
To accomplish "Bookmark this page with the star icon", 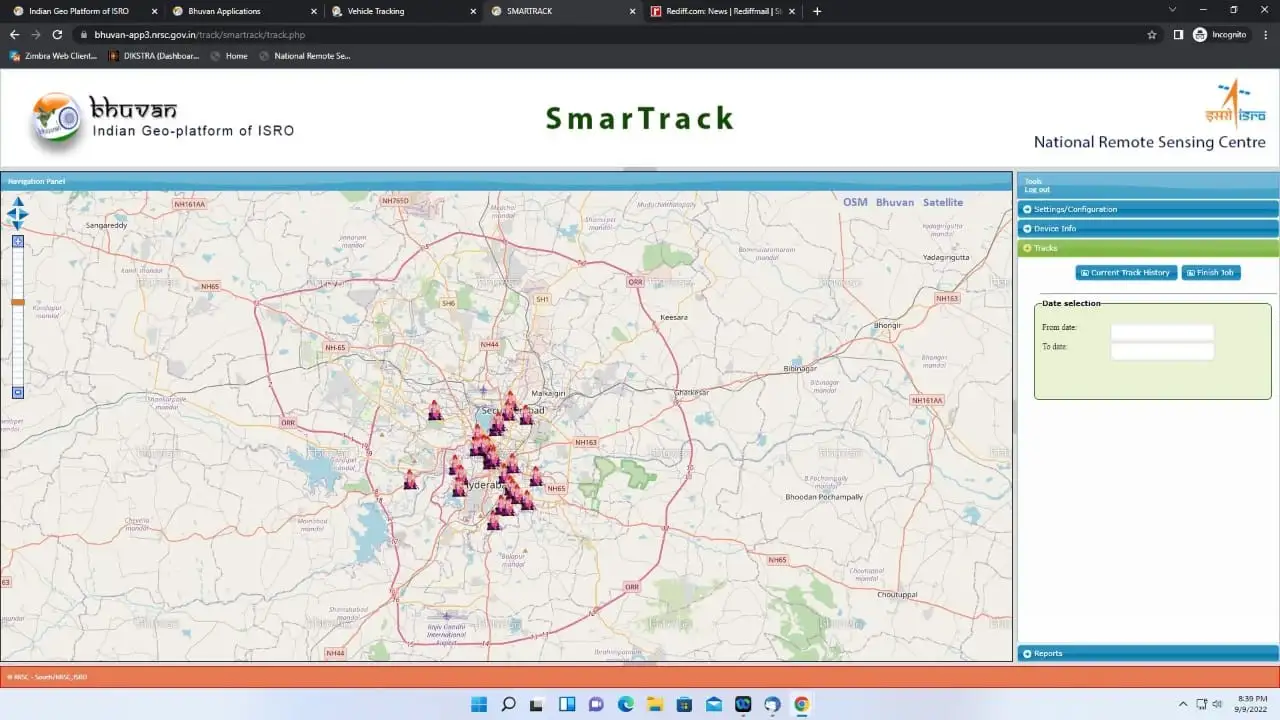I will coord(1152,34).
